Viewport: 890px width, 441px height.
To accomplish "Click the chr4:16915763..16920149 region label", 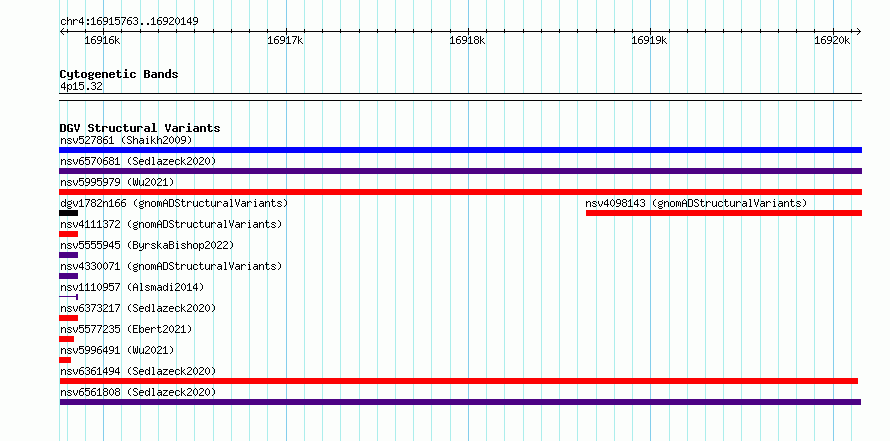I will coord(129,22).
